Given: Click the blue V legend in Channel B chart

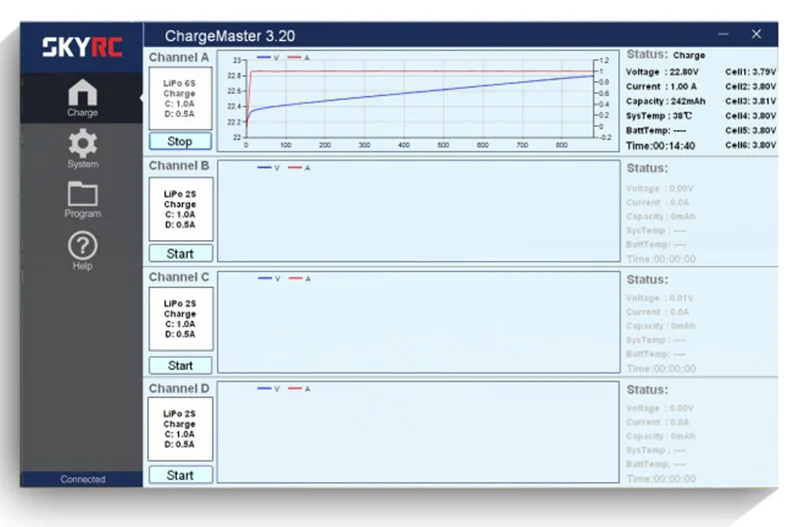Looking at the screenshot, I should 269,168.
